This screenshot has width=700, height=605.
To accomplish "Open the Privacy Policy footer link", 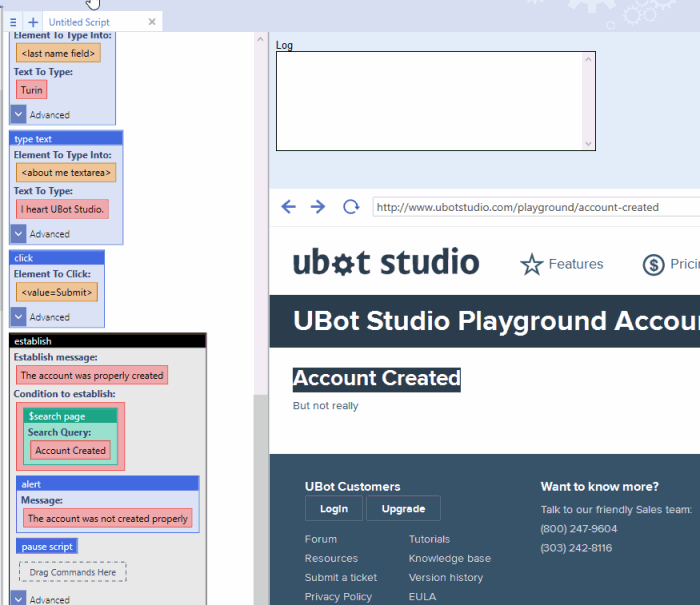I will coord(338,597).
